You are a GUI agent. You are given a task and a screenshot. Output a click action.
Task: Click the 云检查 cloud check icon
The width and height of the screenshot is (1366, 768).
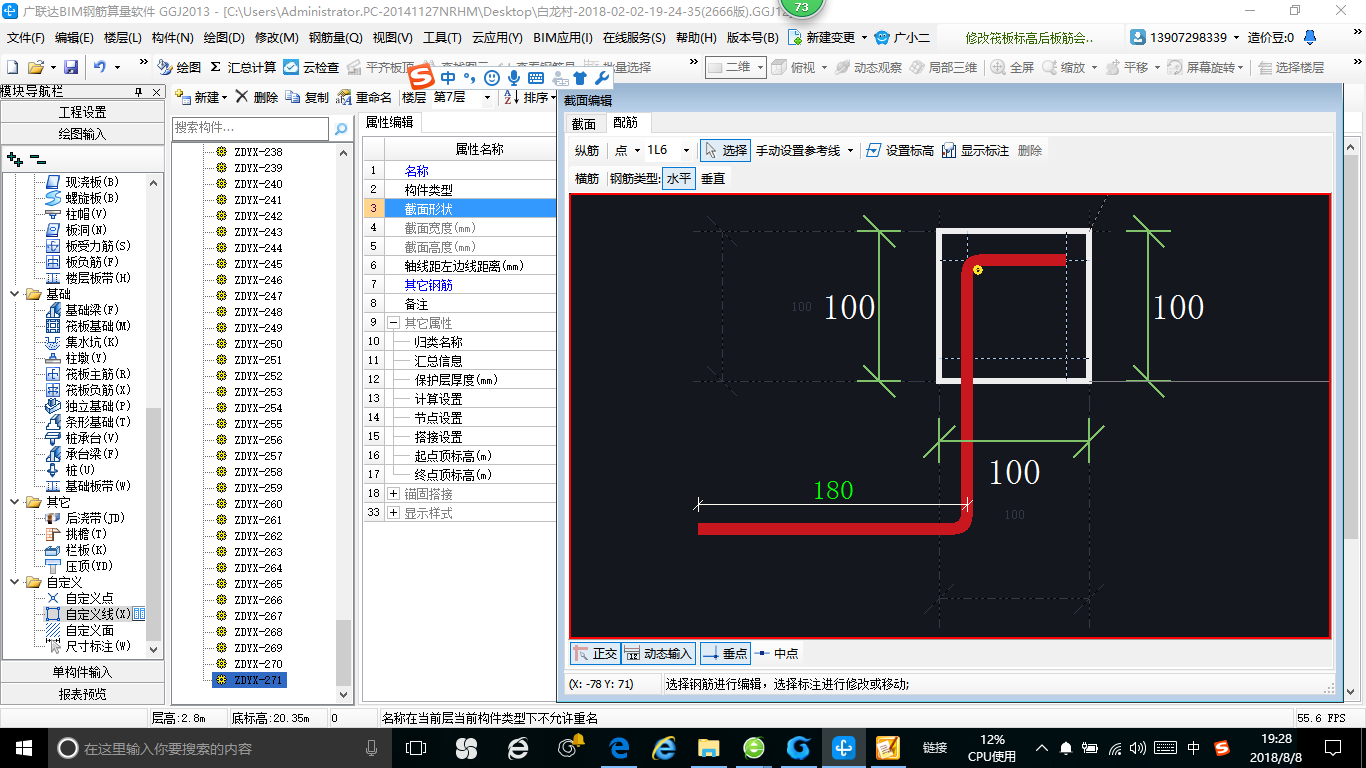click(311, 67)
